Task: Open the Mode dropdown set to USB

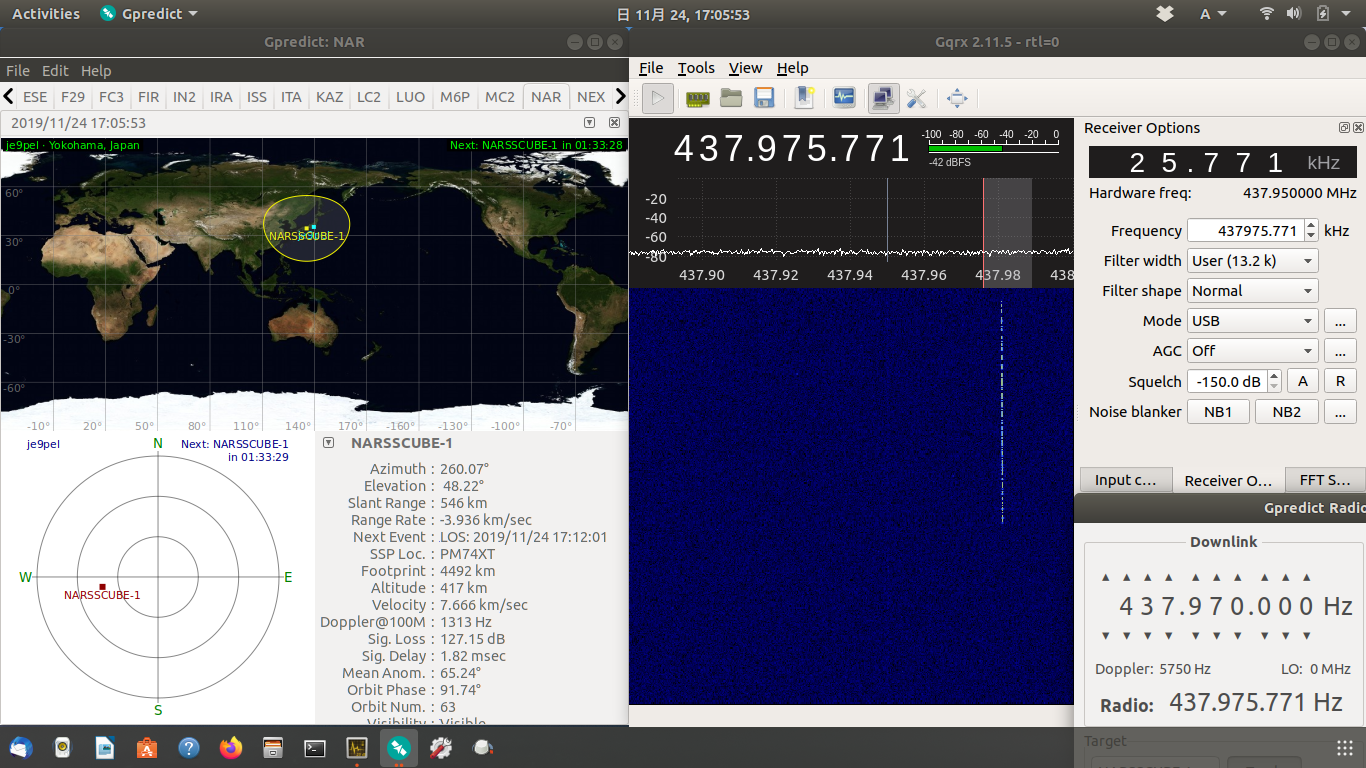Action: click(1253, 321)
